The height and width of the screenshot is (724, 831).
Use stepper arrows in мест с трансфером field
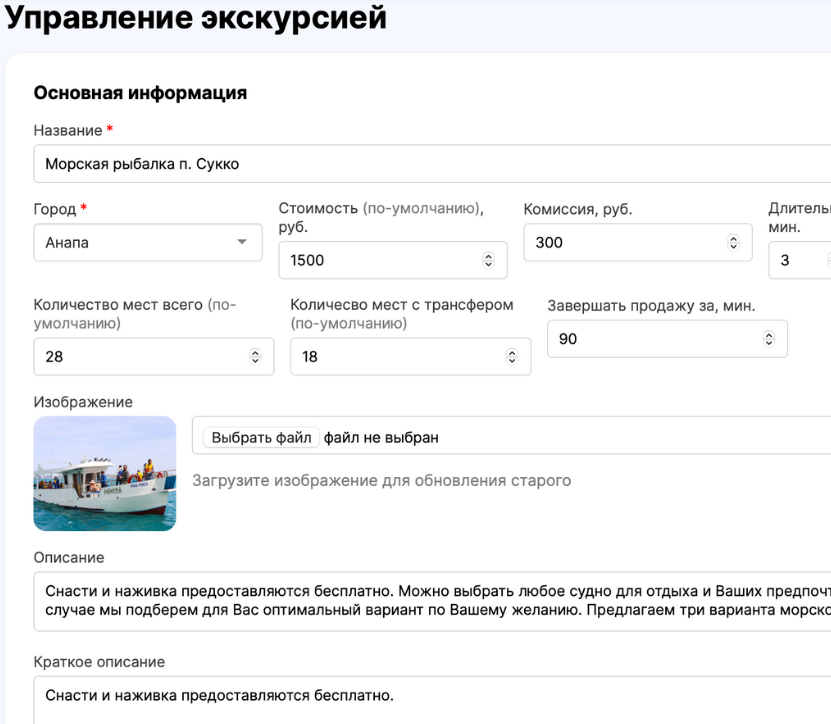pos(512,356)
